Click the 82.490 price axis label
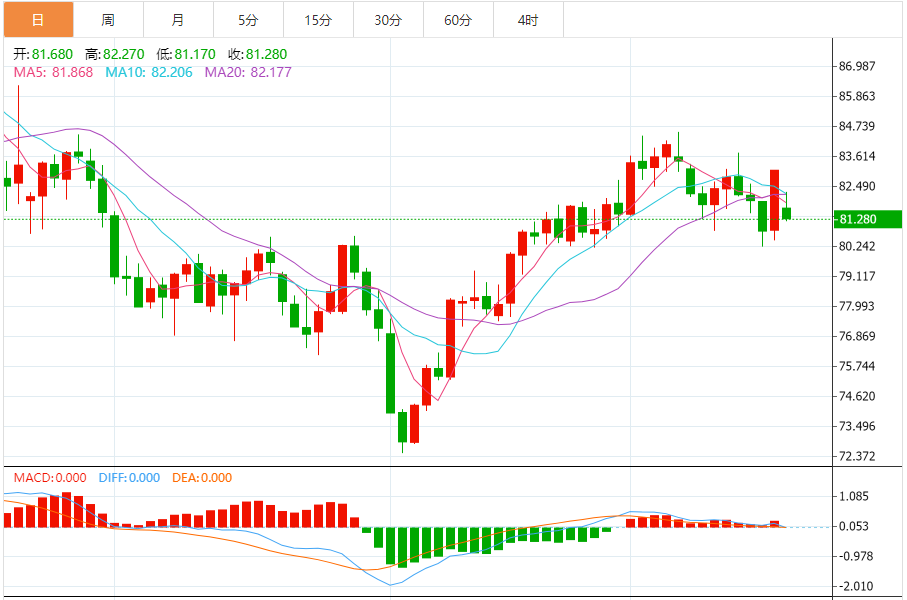 (x=857, y=186)
